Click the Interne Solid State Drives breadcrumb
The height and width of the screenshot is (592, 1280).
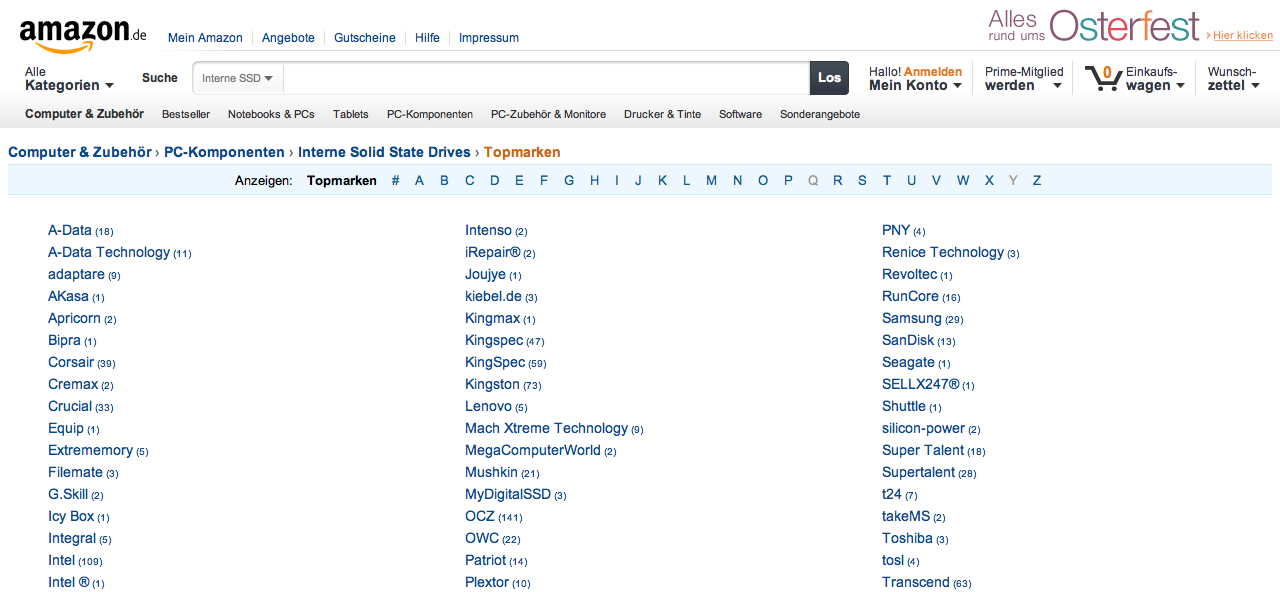pyautogui.click(x=384, y=152)
